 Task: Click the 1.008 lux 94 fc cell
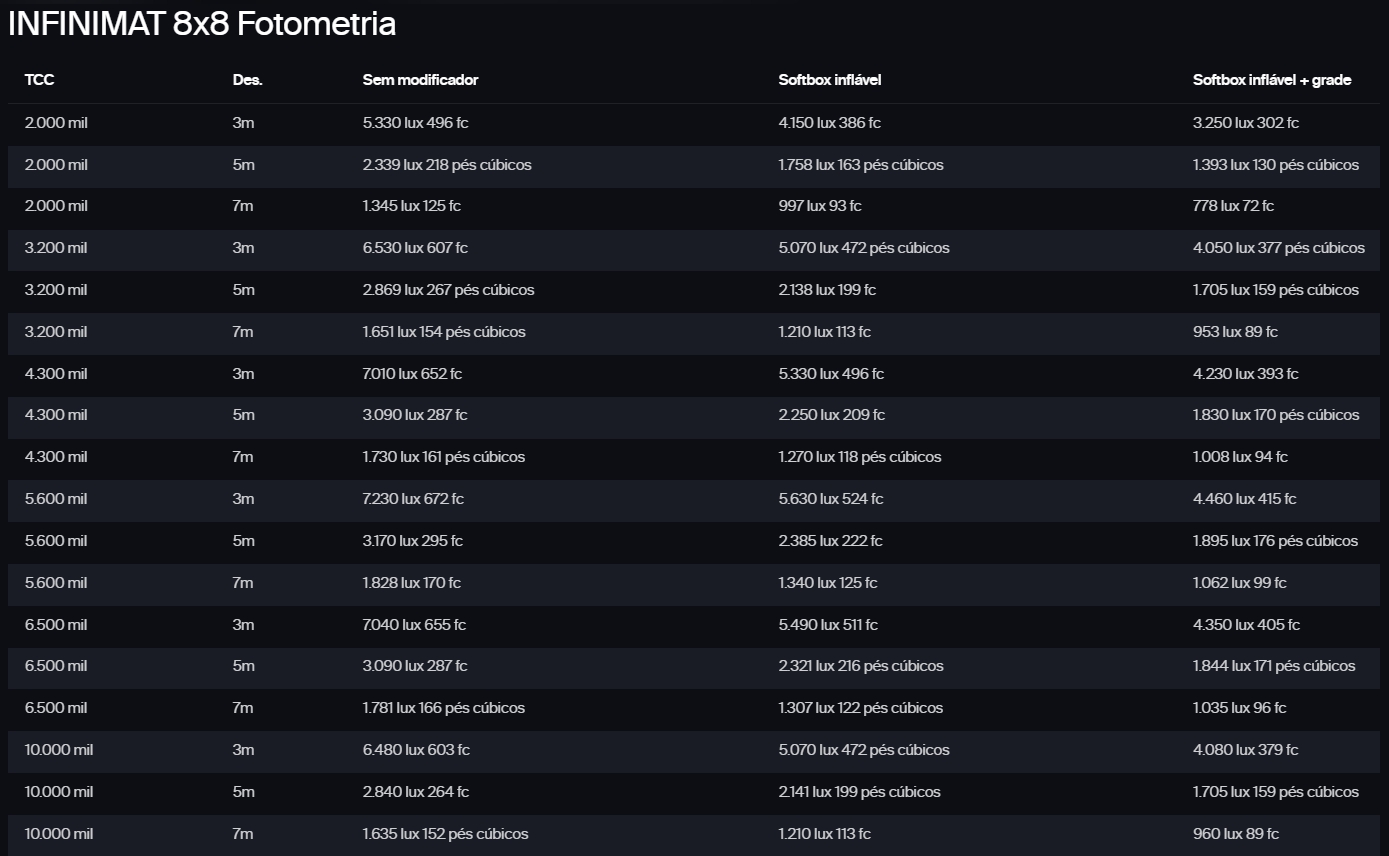(1240, 457)
